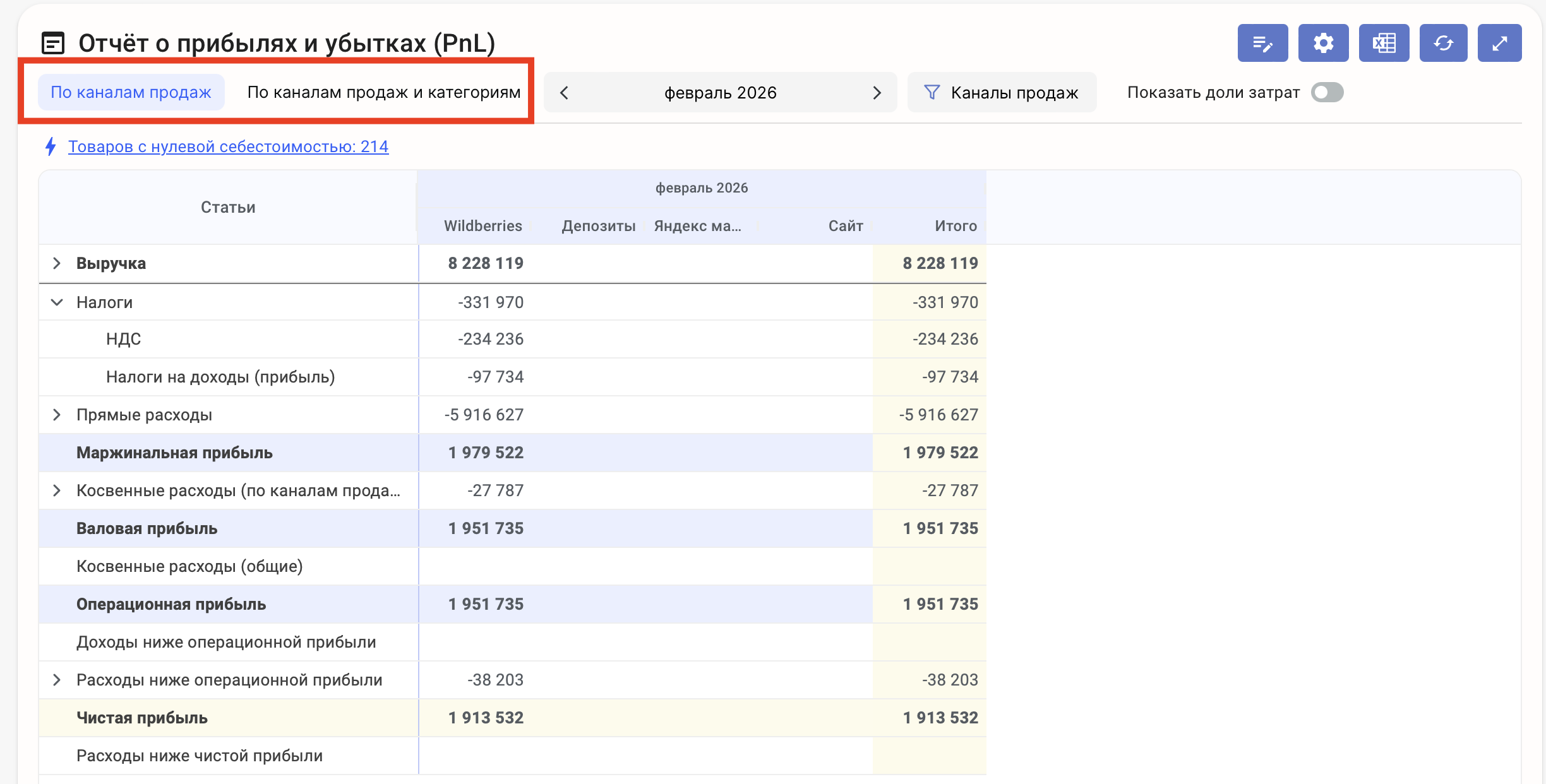Go to the previous month

565,93
